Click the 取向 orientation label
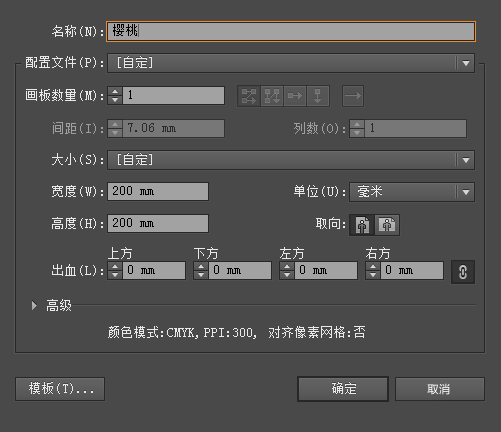Image resolution: width=501 pixels, height=432 pixels. coord(330,224)
